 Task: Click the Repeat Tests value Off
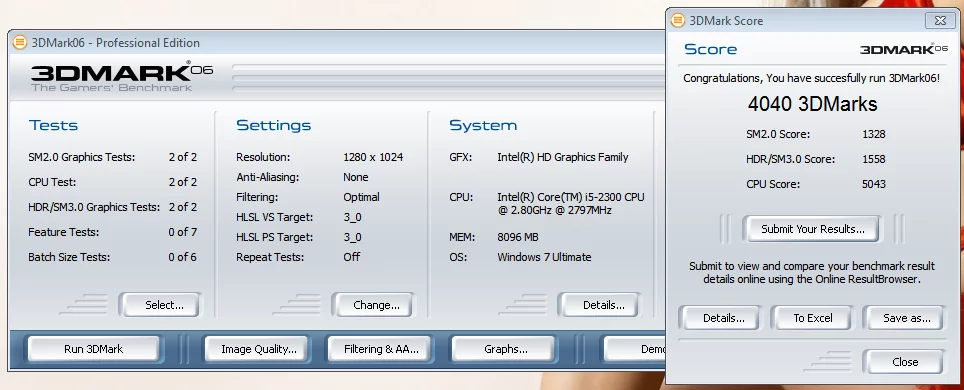tap(352, 257)
